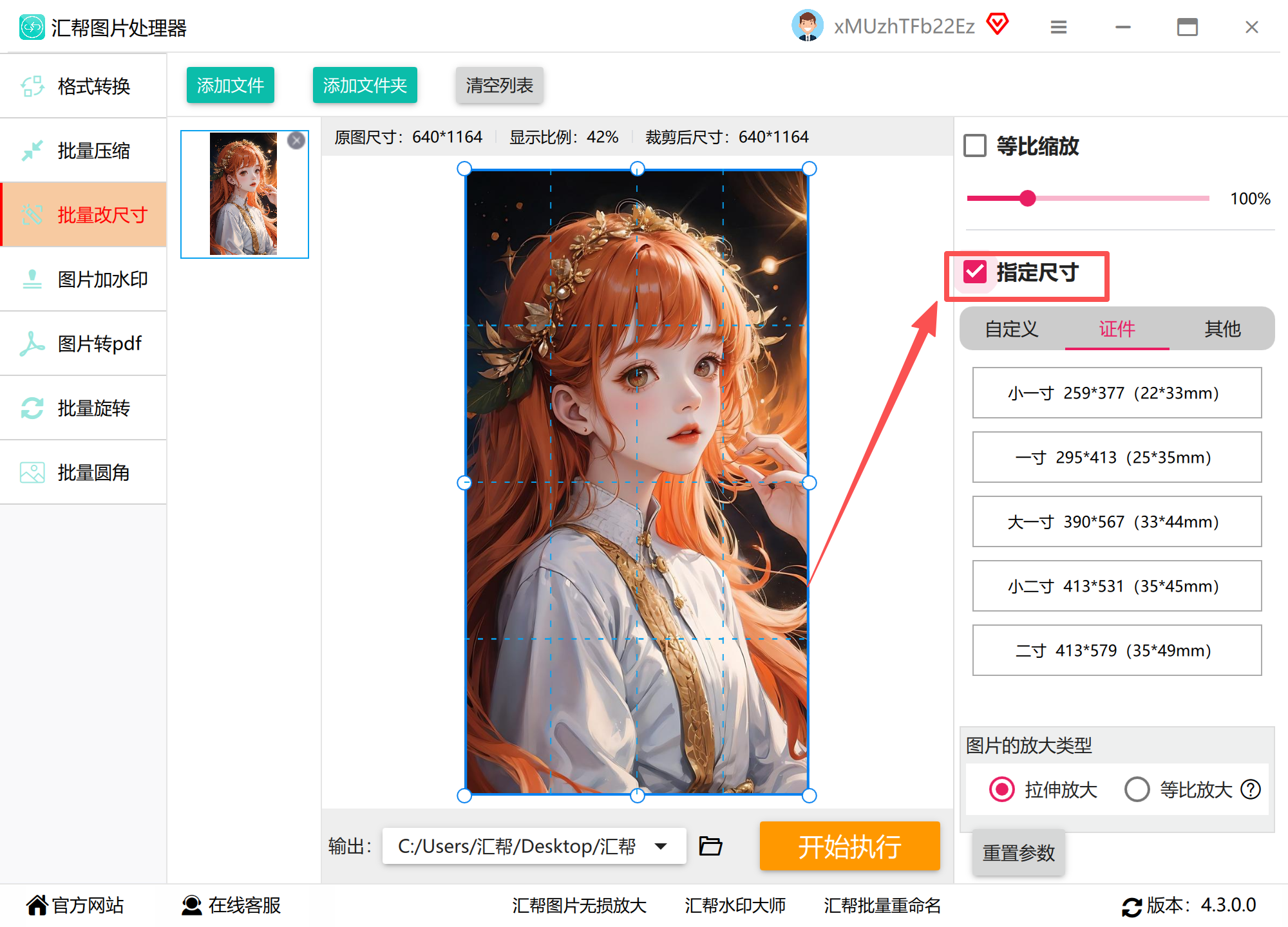The image size is (1288, 927).
Task: Expand the output path dropdown
Action: pyautogui.click(x=661, y=846)
